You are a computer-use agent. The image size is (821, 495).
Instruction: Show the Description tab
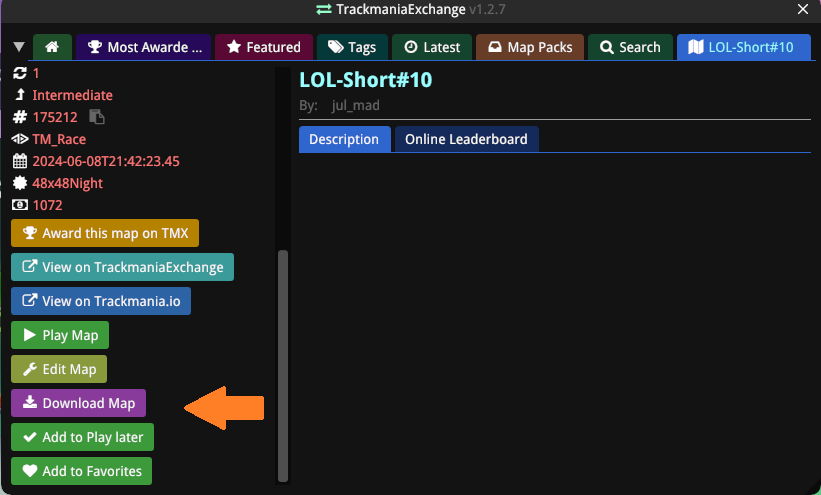tap(344, 139)
